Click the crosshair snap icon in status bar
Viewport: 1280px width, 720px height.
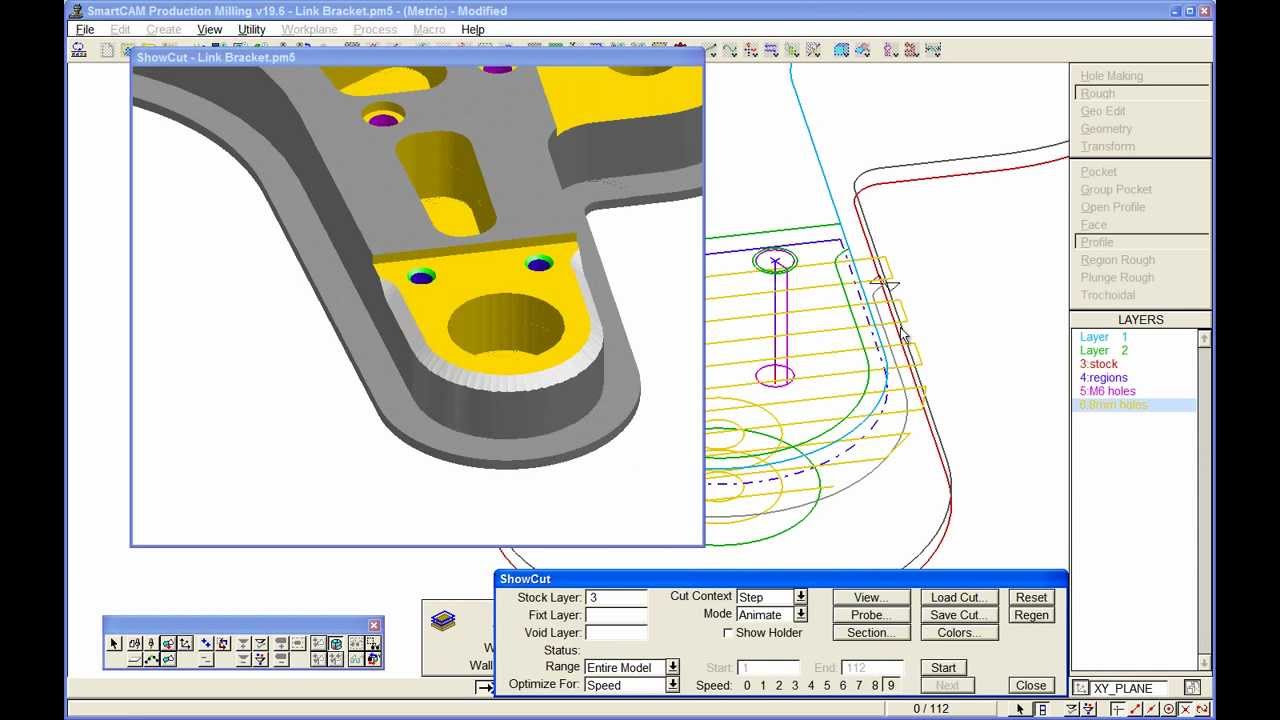coord(1118,709)
